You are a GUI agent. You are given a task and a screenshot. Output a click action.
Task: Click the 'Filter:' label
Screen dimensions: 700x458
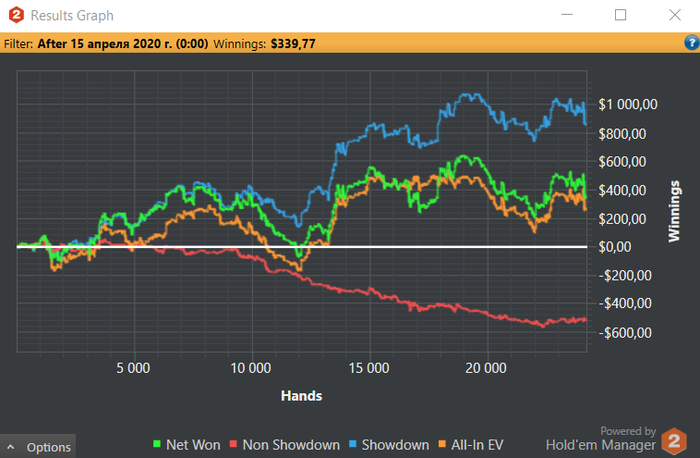(18, 44)
